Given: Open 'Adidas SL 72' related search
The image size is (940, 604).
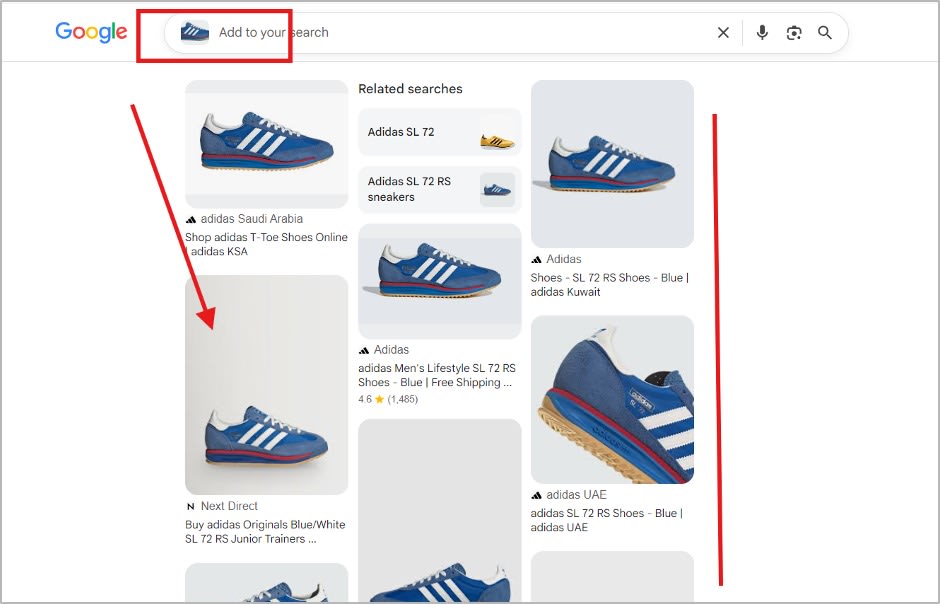Looking at the screenshot, I should (x=439, y=132).
